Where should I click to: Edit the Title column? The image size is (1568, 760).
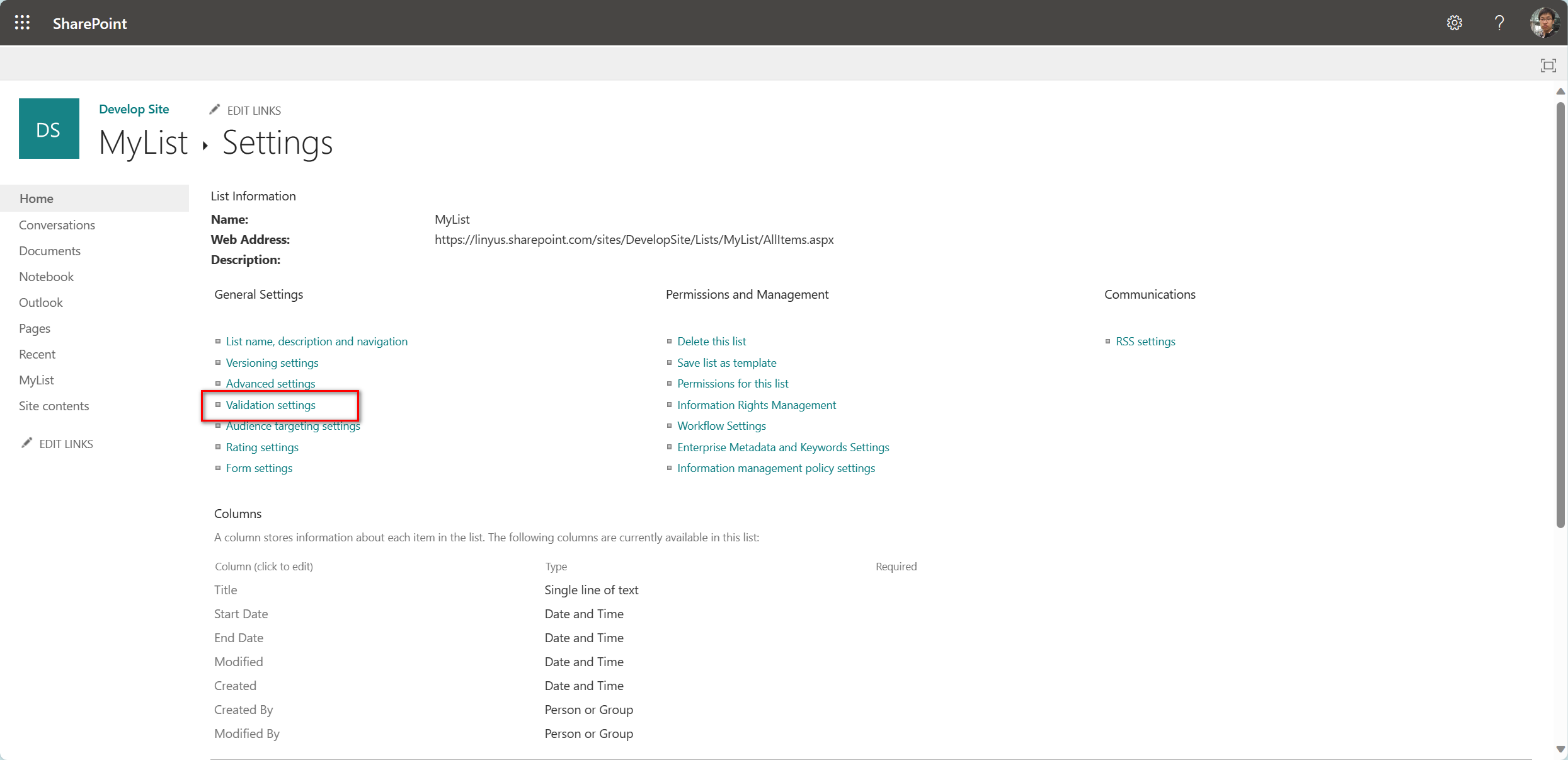[226, 590]
